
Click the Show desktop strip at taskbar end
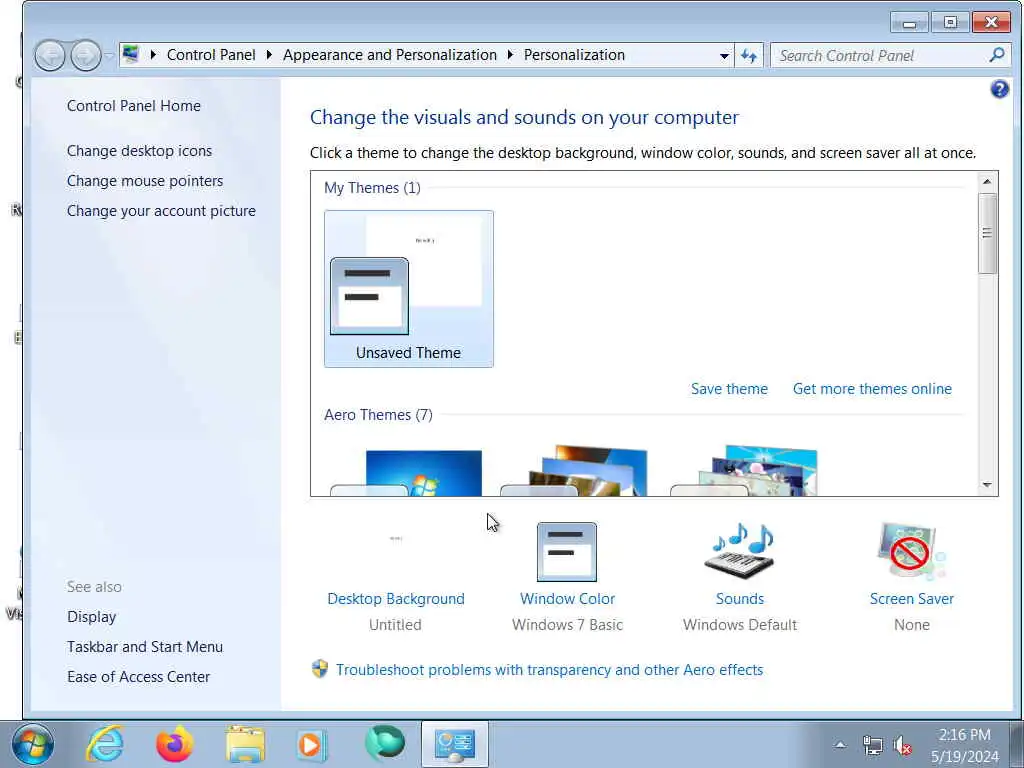1017,744
